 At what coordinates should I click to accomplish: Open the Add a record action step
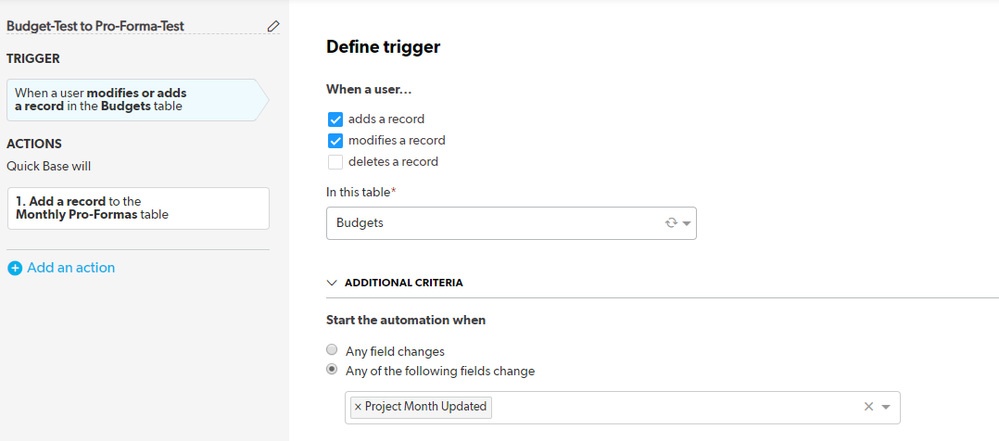pyautogui.click(x=138, y=208)
